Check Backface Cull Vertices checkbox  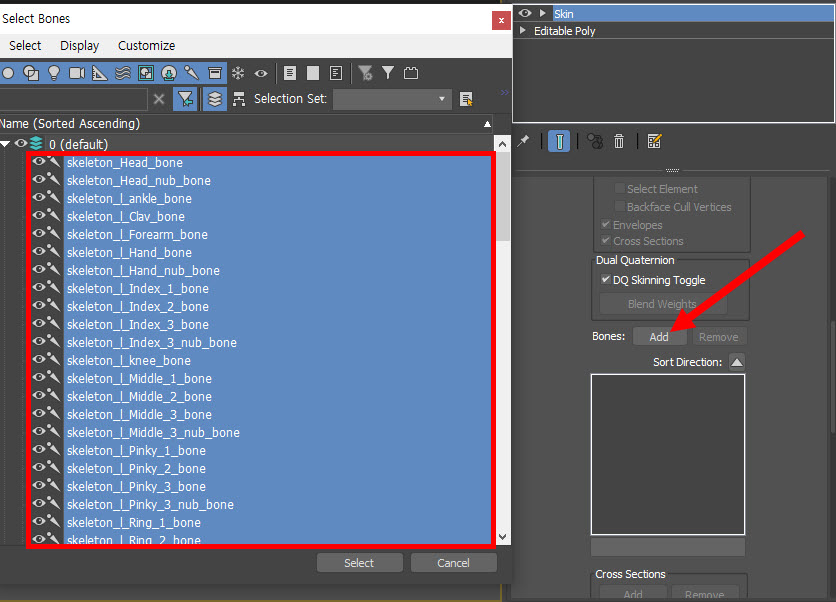tap(620, 206)
